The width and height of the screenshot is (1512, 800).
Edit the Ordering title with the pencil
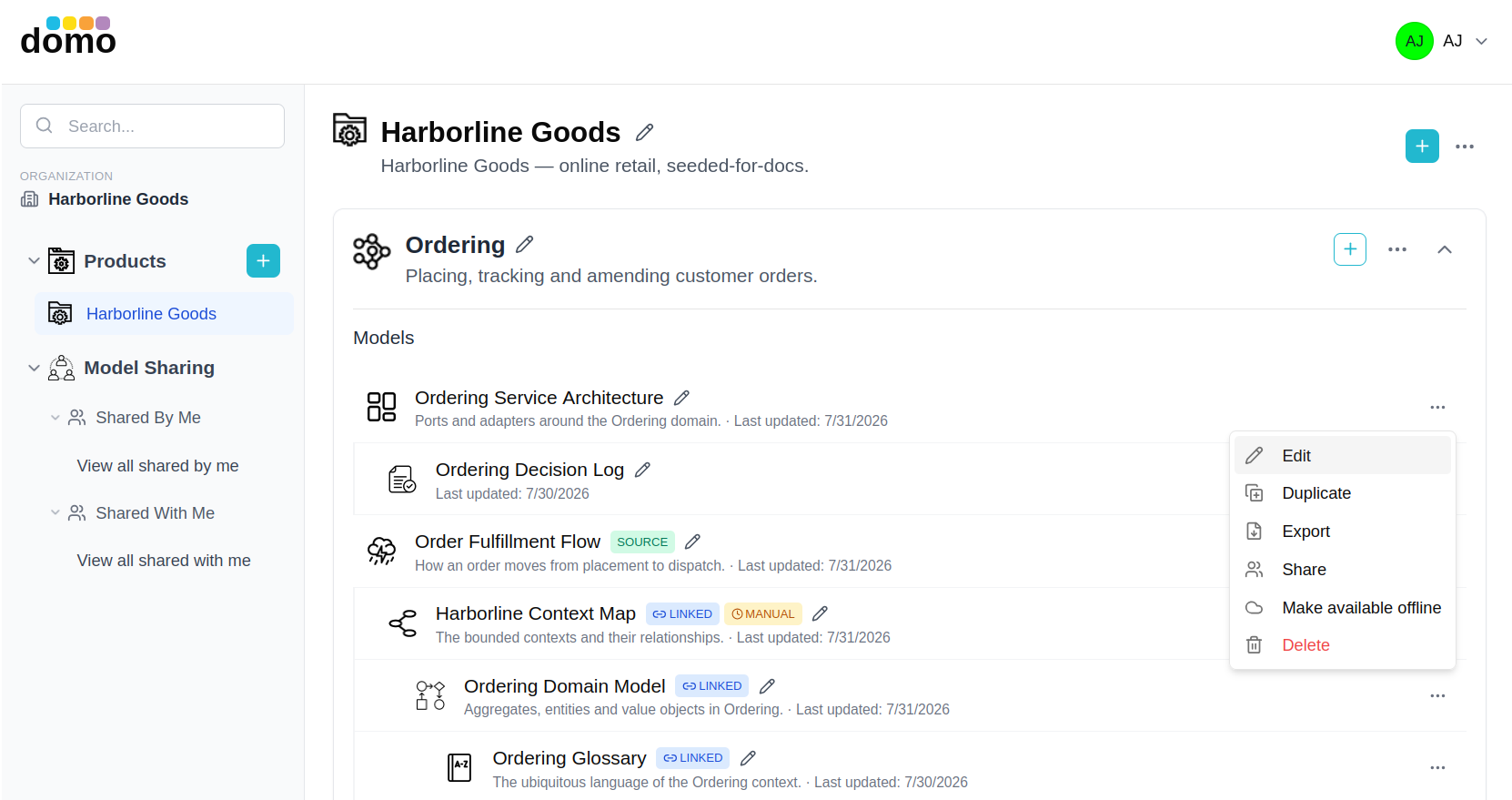click(524, 245)
